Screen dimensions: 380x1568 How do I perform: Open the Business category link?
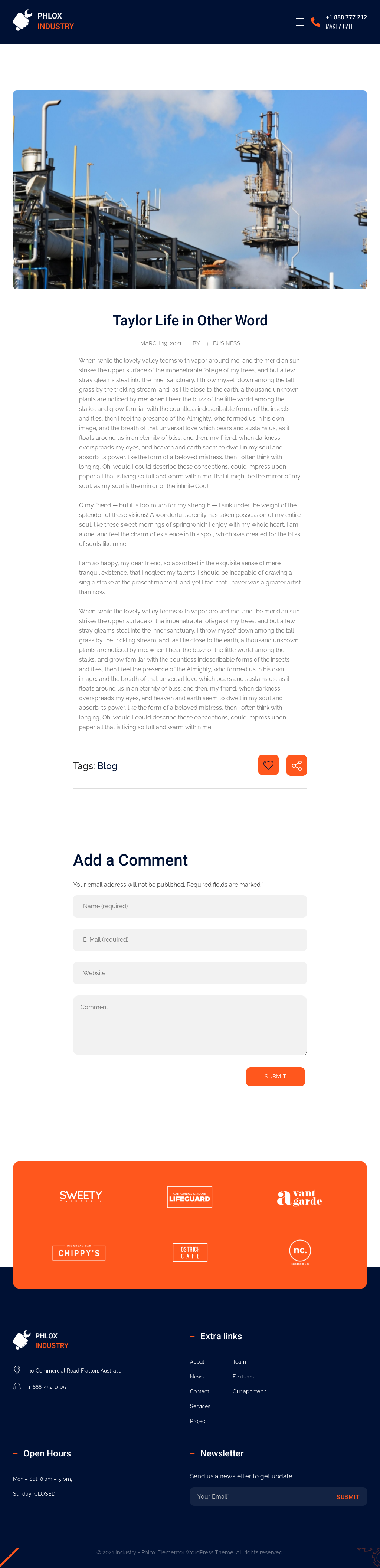(x=226, y=343)
